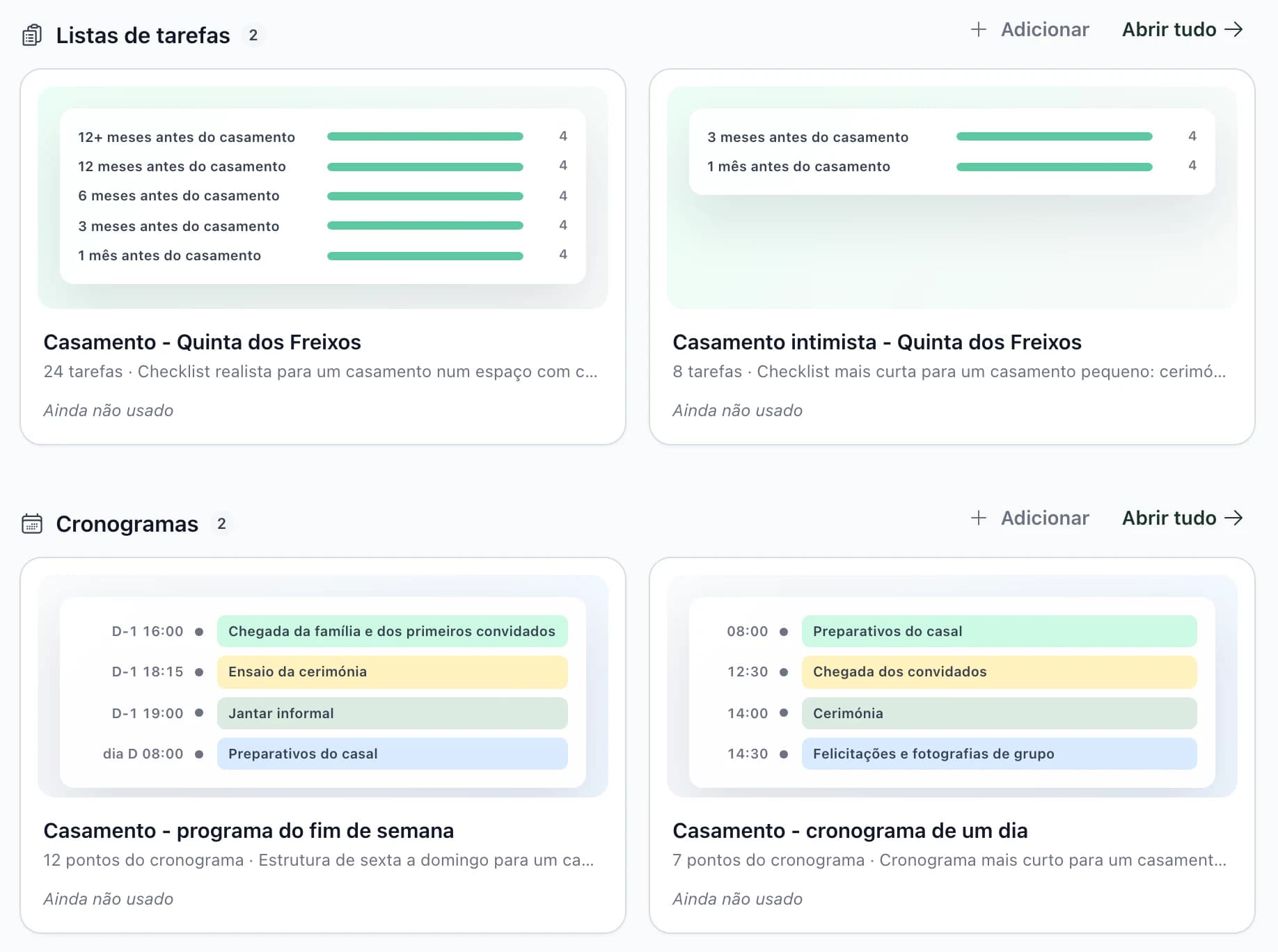
Task: Add a new task list via Adicionar
Action: [x=1029, y=29]
